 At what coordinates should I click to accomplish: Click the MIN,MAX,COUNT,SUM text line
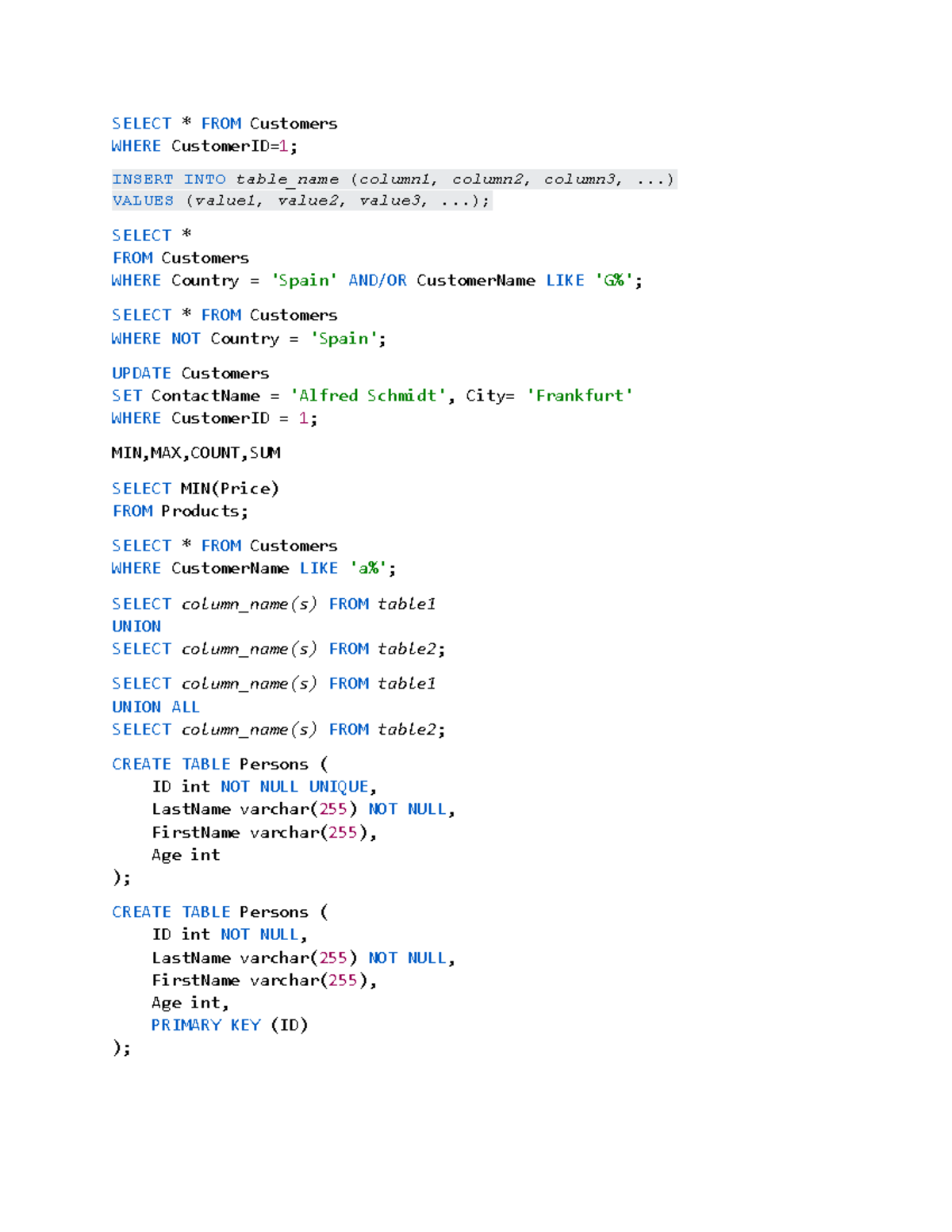click(x=196, y=453)
